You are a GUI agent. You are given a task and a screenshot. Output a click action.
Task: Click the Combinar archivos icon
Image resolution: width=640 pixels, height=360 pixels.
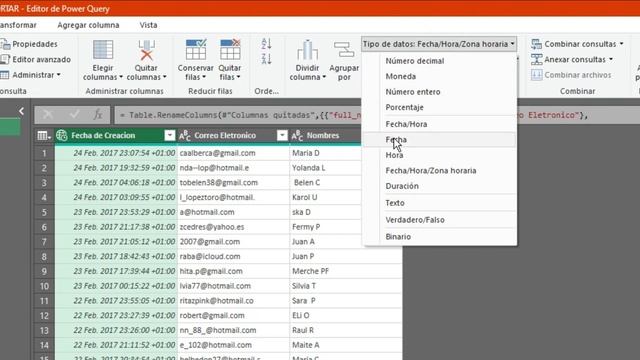click(536, 75)
